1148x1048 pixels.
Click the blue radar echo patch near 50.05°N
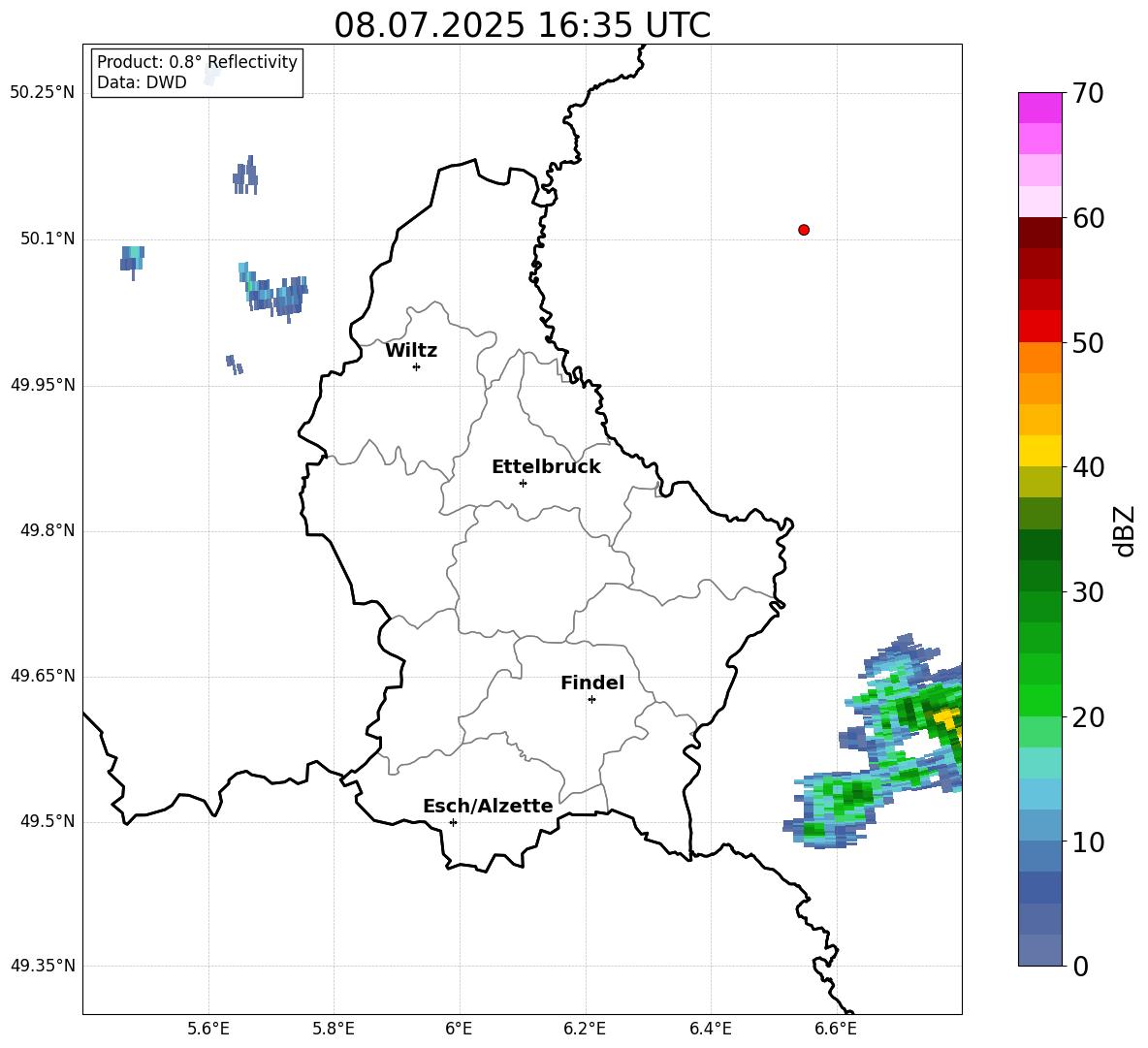tap(273, 293)
